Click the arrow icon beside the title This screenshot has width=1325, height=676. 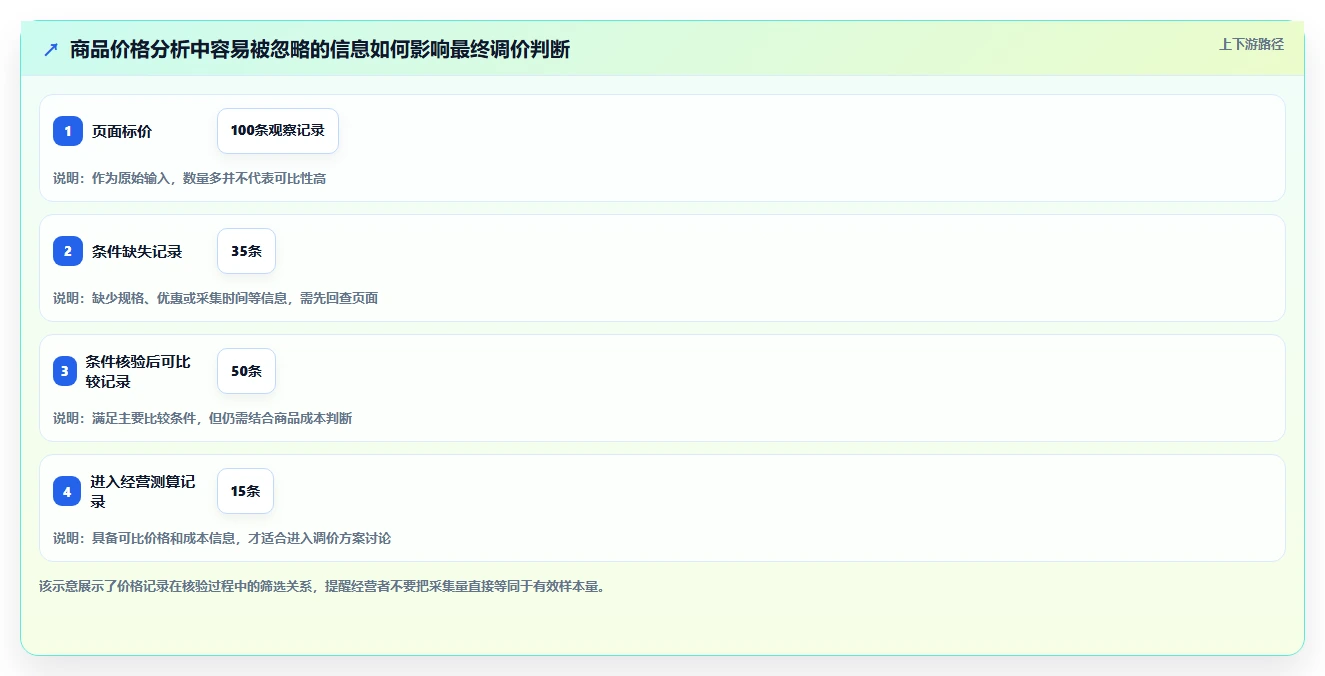pyautogui.click(x=51, y=50)
